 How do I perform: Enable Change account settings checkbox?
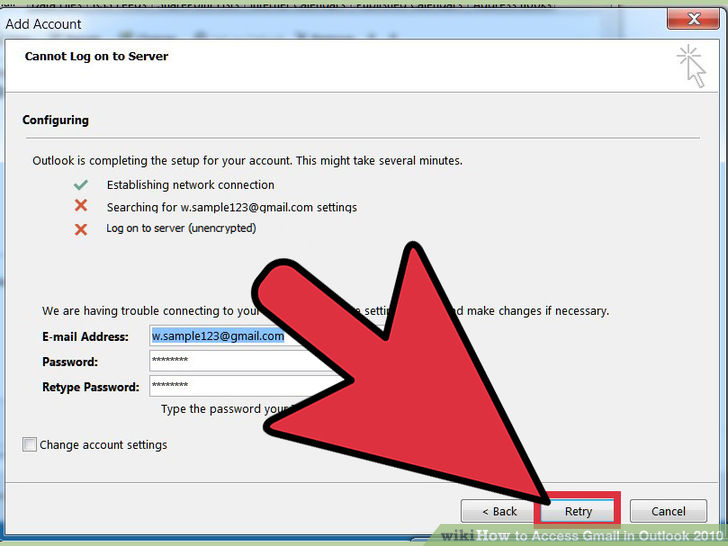point(29,444)
